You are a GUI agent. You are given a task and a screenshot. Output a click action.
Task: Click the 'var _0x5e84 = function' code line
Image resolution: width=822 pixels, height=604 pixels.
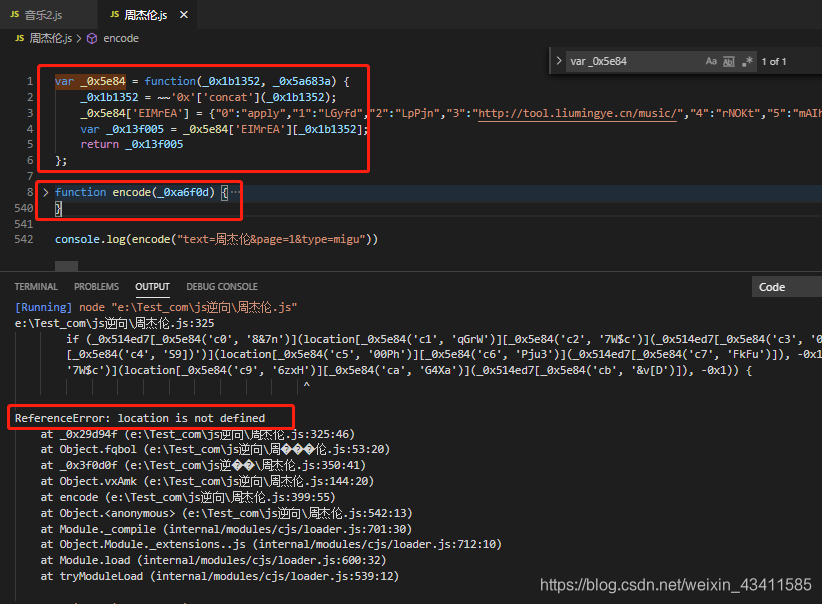pos(202,81)
